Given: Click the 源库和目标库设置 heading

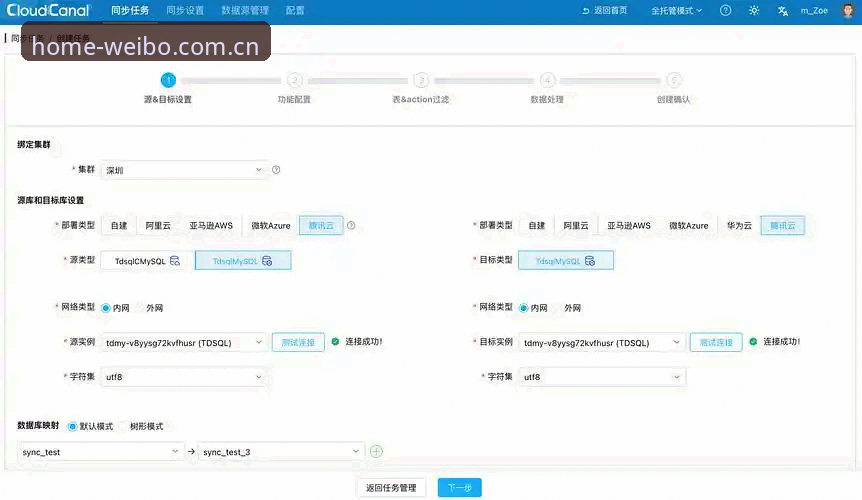Looking at the screenshot, I should coord(51,200).
